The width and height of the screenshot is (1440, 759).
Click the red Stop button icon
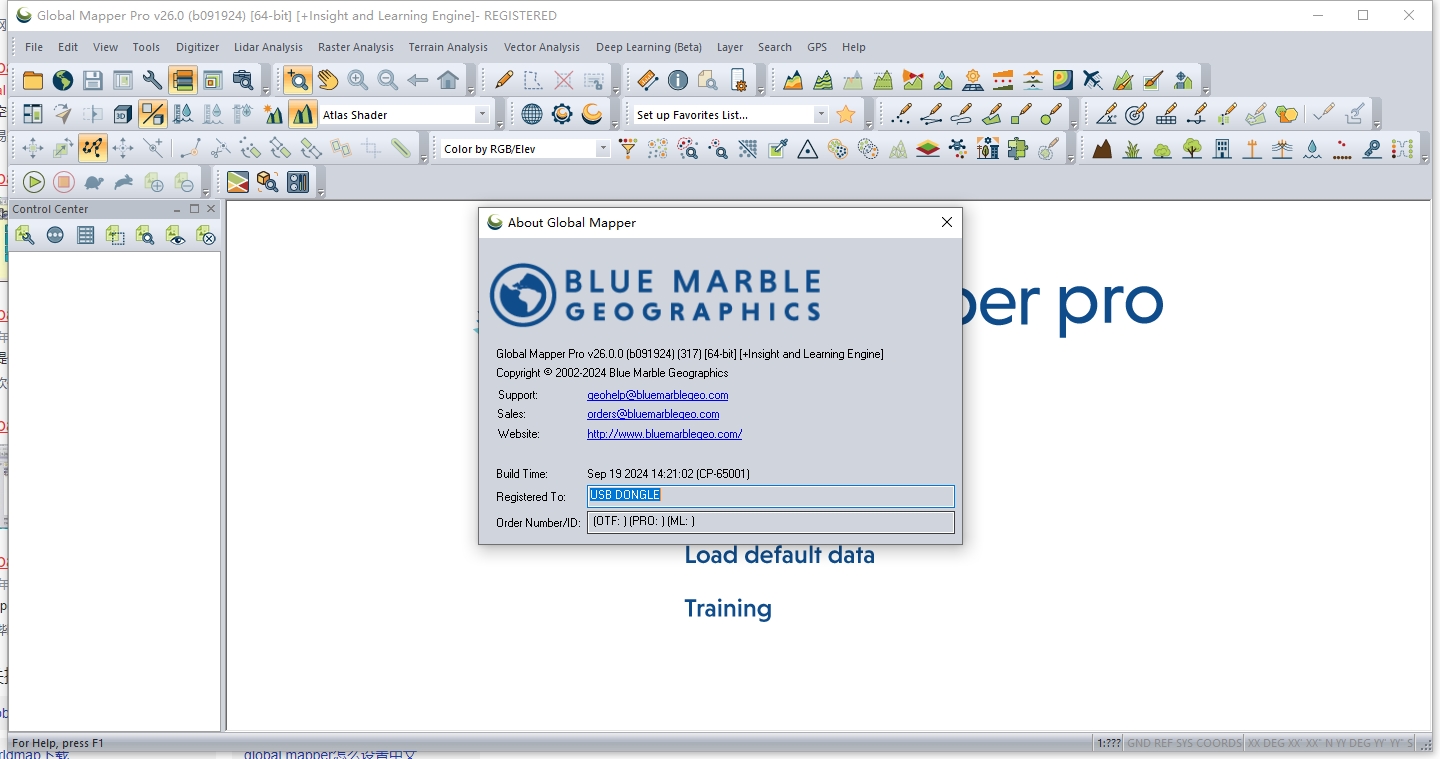click(x=64, y=182)
